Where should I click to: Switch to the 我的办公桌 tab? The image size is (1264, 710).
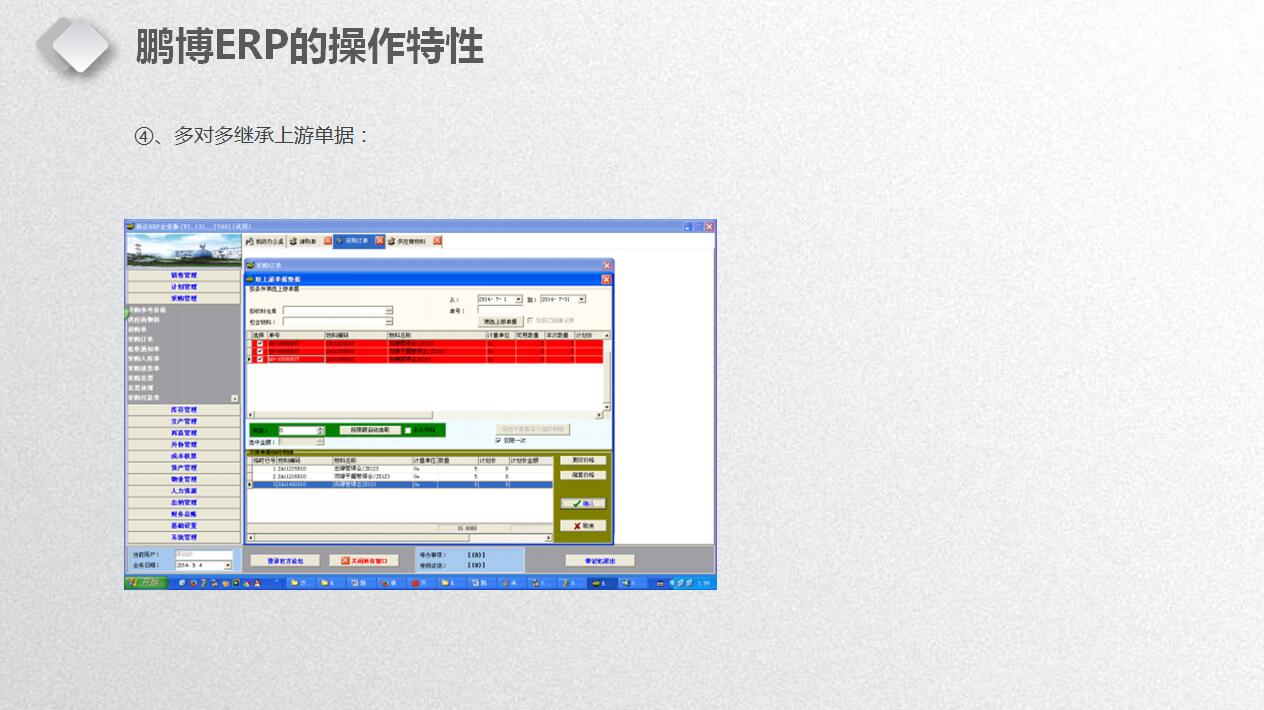[x=265, y=241]
